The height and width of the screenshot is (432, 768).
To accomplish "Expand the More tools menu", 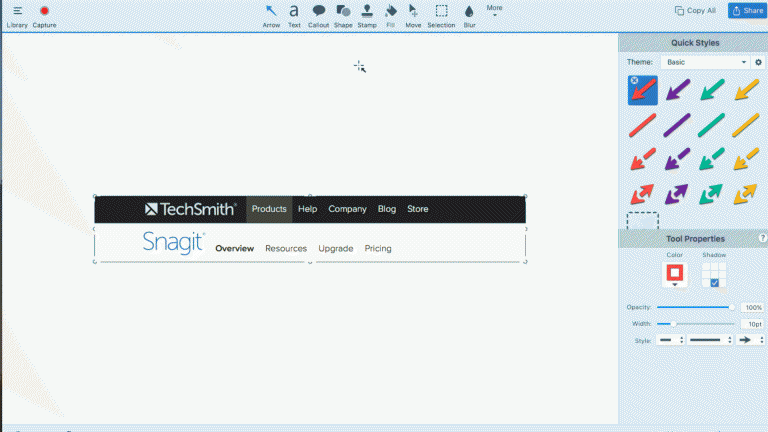I will 494,10.
